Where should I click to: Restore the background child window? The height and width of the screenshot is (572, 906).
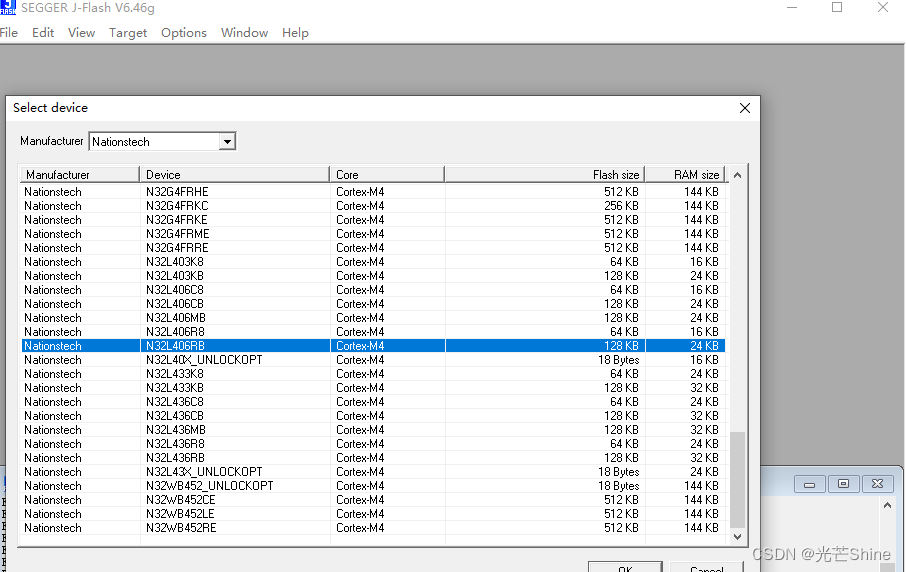[x=844, y=484]
